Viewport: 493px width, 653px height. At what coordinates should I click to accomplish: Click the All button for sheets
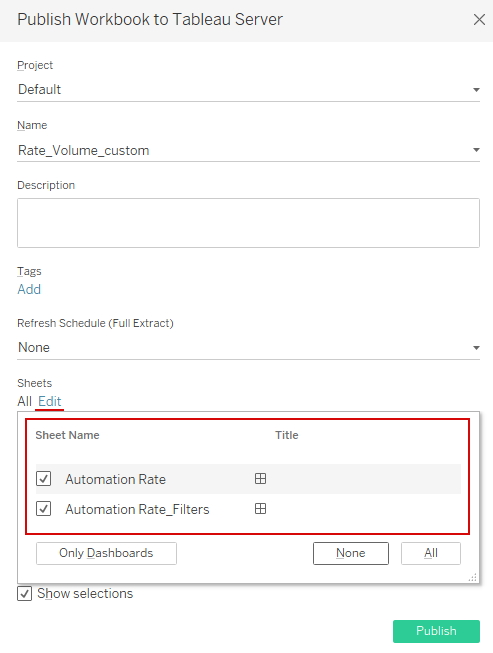pos(431,553)
